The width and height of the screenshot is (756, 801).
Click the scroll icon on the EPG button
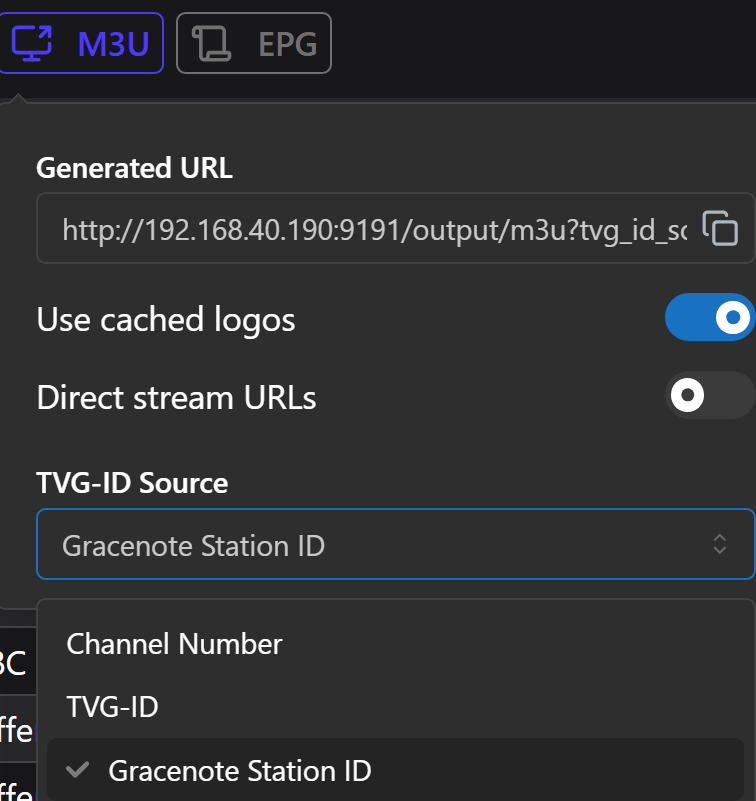pyautogui.click(x=210, y=43)
